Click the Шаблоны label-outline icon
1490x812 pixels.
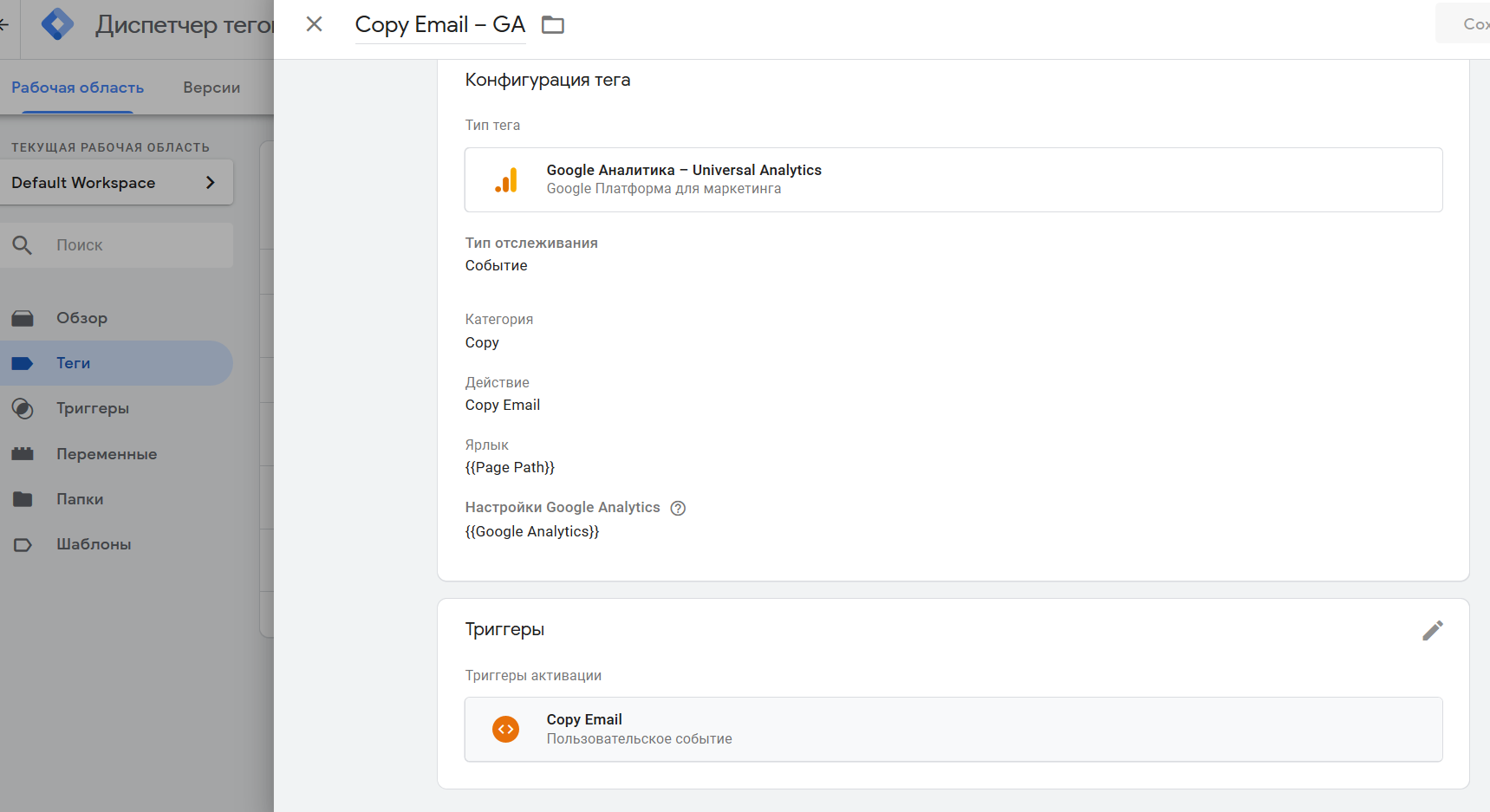tap(23, 545)
